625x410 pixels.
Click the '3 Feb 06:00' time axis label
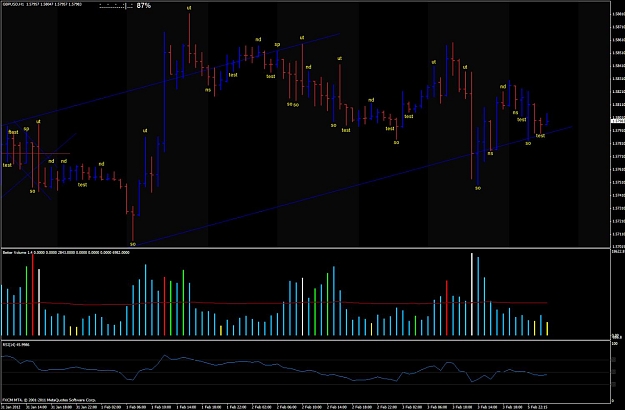pyautogui.click(x=437, y=407)
